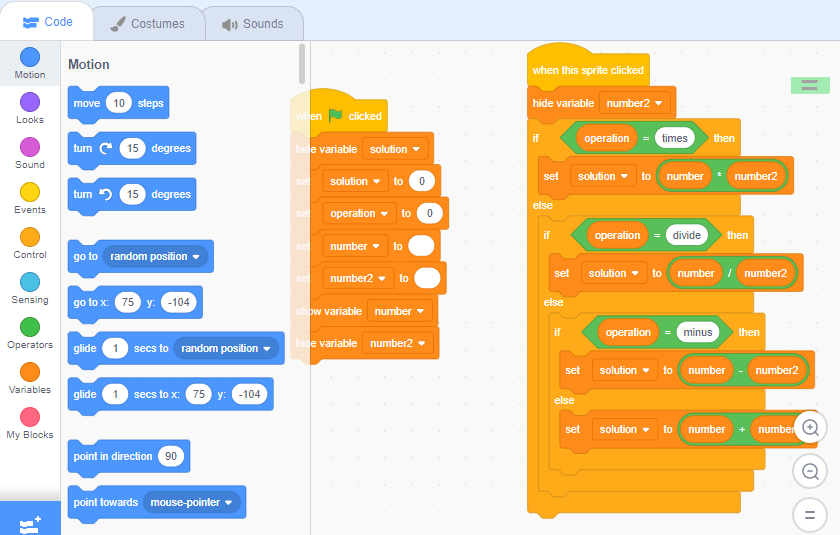This screenshot has height=535, width=840.
Task: Click the 'divide' value in operation condition
Action: tap(687, 235)
